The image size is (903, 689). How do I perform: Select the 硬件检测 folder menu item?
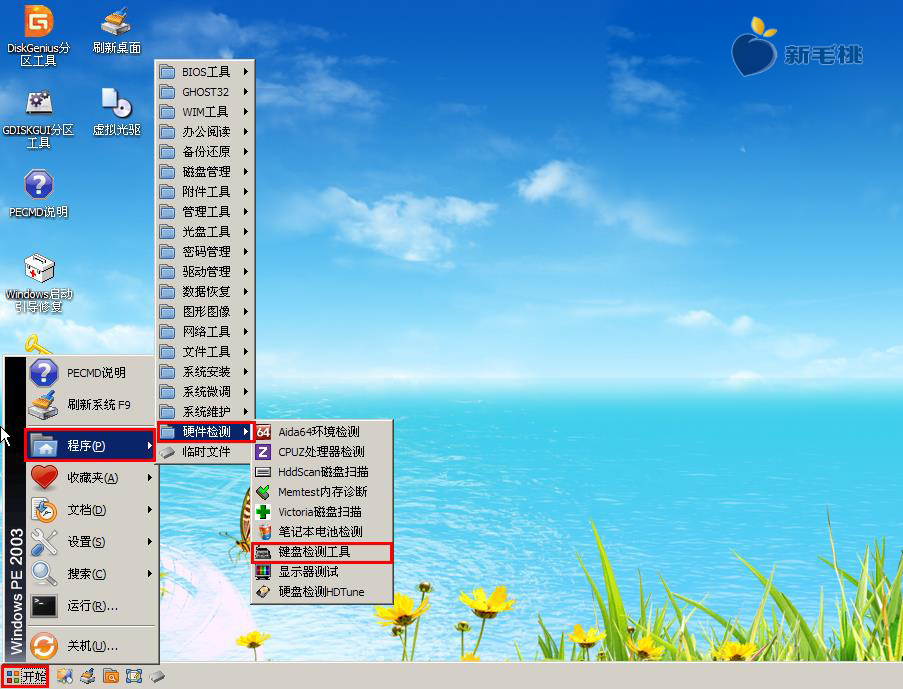click(206, 431)
